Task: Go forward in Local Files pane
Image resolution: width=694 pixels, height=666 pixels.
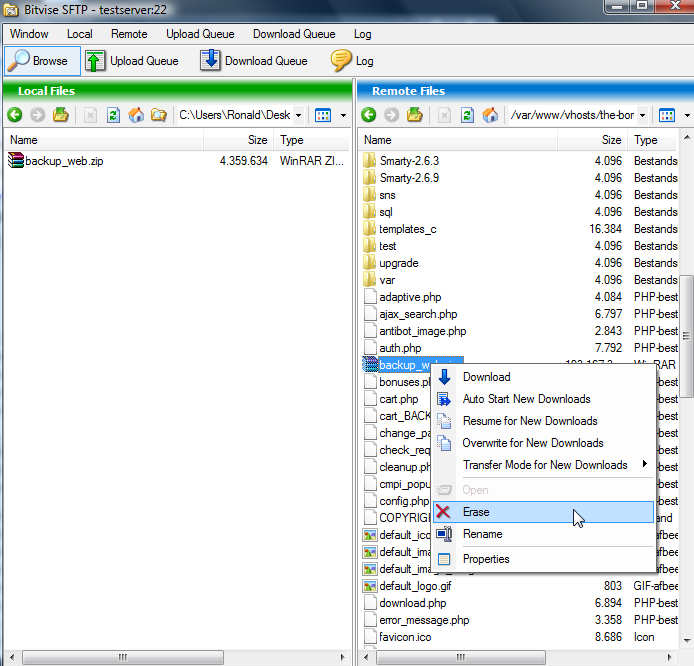Action: [38, 115]
